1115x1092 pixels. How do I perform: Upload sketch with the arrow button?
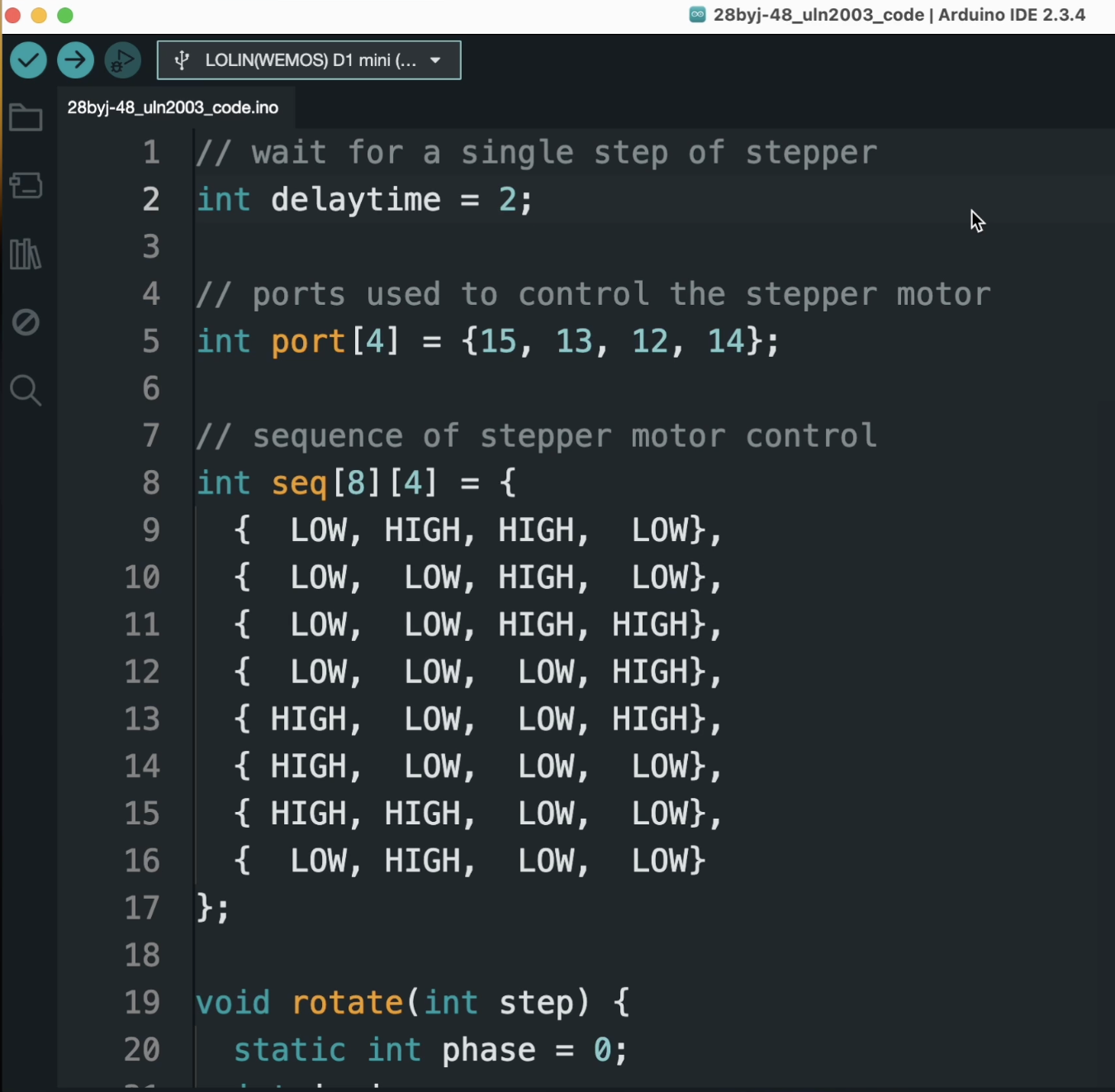pos(75,60)
